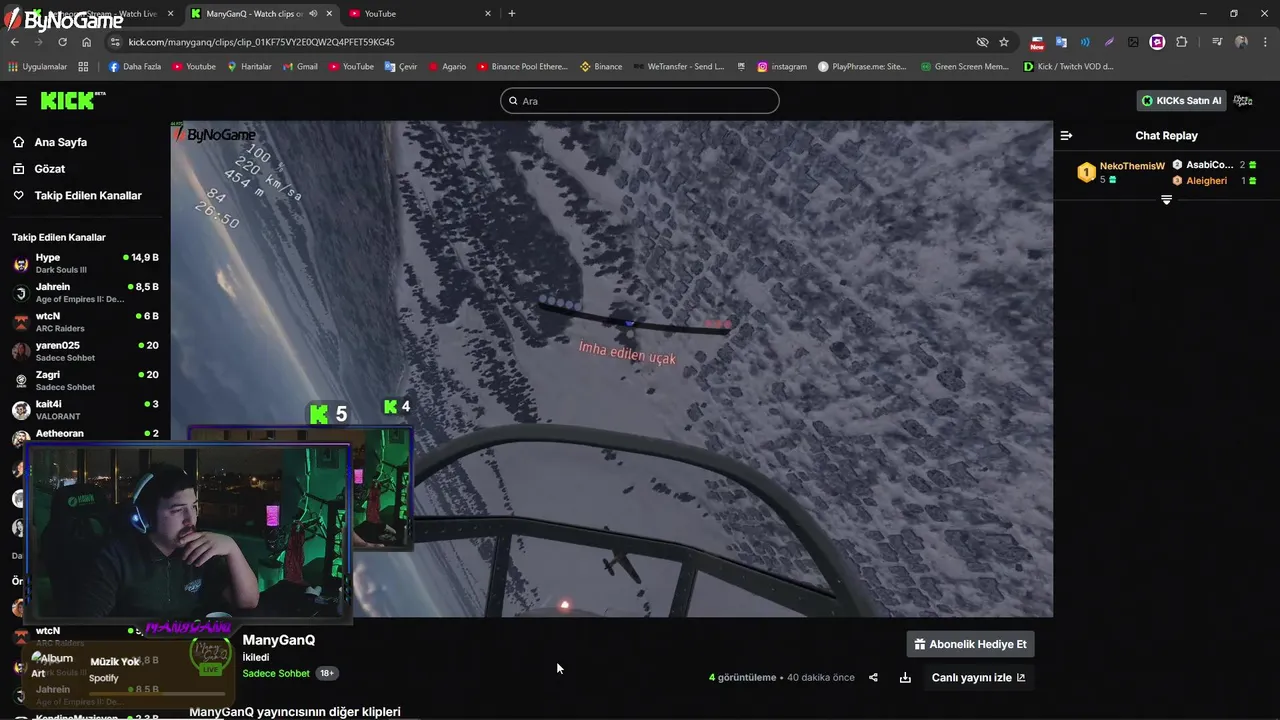Open the Çevir translate bookmark
Image resolution: width=1280 pixels, height=720 pixels.
(401, 67)
